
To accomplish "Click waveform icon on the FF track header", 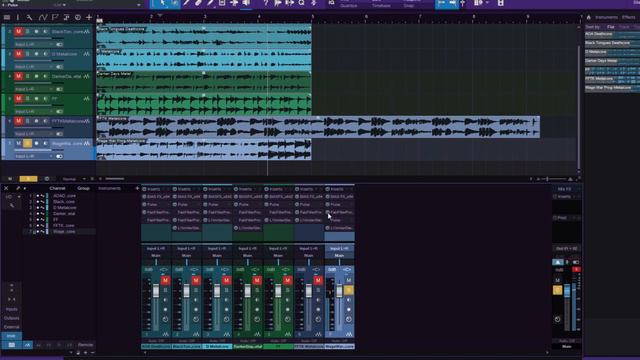I will click(x=87, y=99).
